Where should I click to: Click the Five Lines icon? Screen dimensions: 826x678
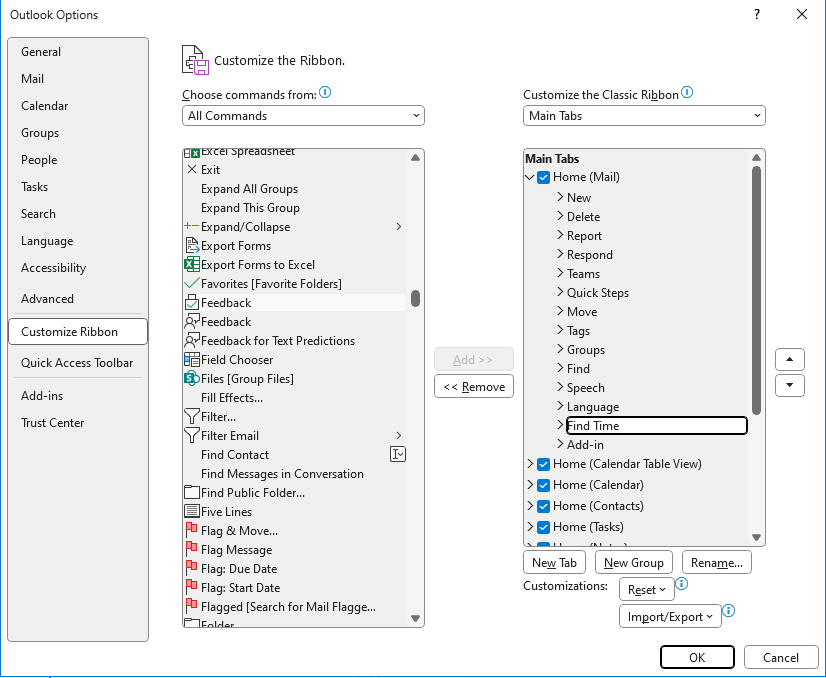pos(192,511)
